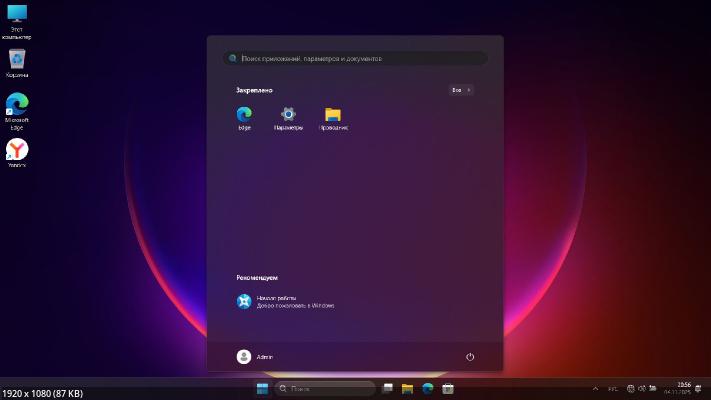Open Параметры (Settings) from pinned apps
The height and width of the screenshot is (400, 711).
point(288,115)
